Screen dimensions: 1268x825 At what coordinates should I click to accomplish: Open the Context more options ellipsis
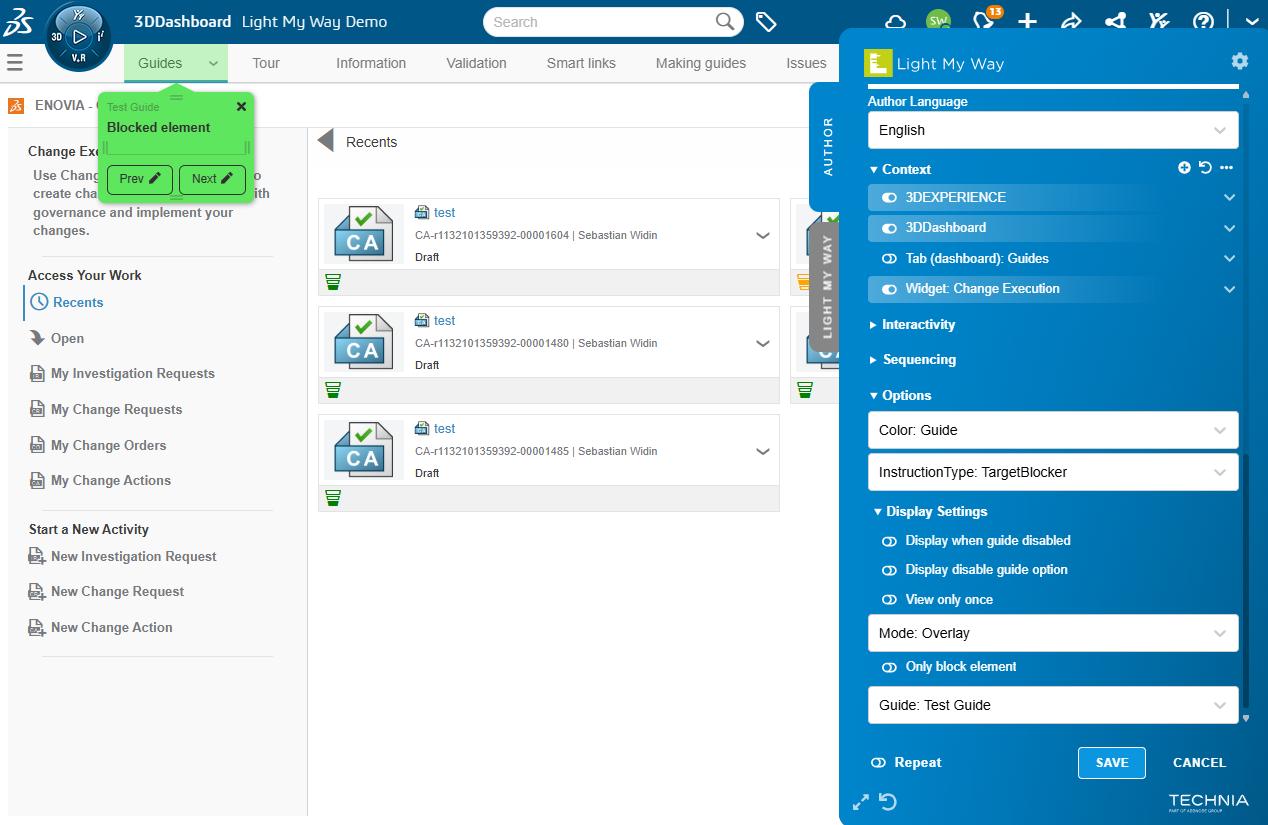click(1227, 168)
